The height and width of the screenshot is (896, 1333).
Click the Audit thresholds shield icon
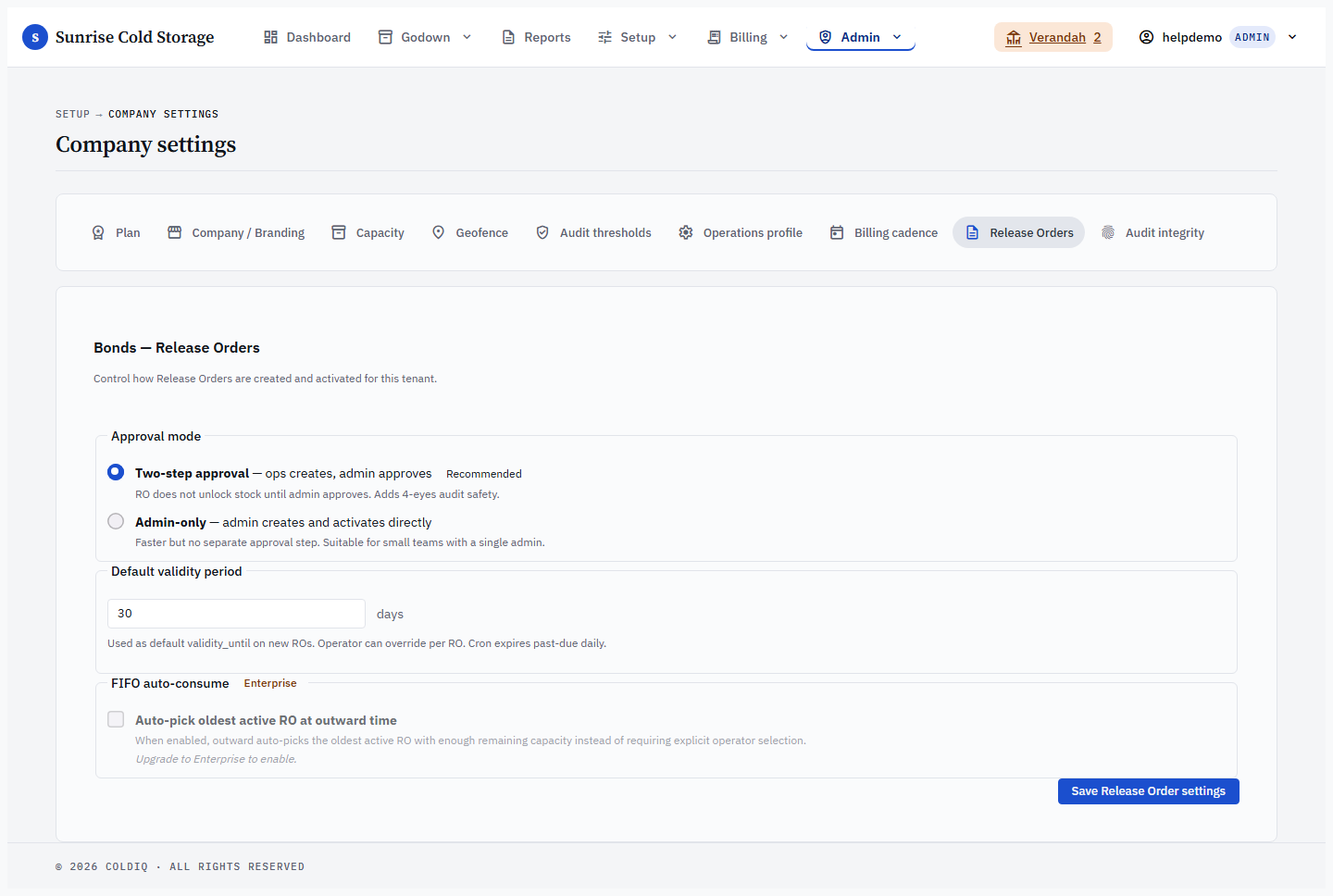click(542, 232)
